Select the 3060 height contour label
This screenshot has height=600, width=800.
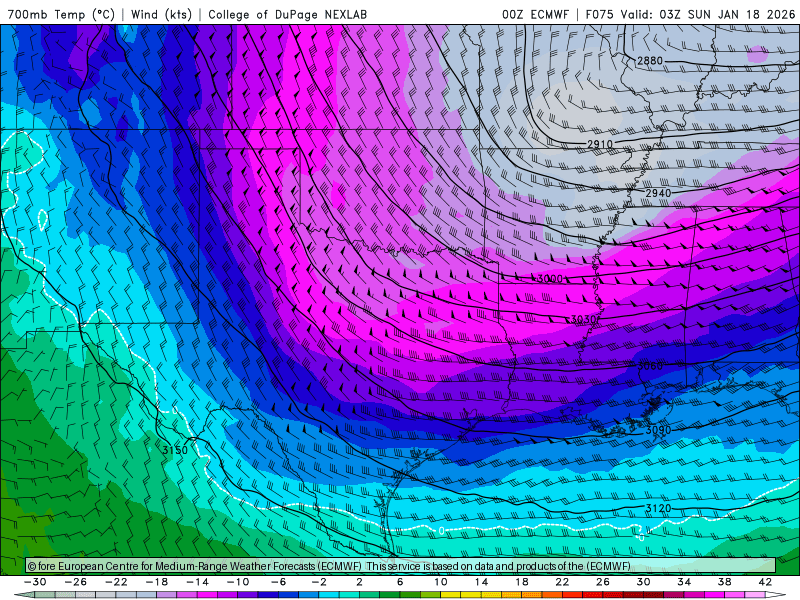(650, 366)
